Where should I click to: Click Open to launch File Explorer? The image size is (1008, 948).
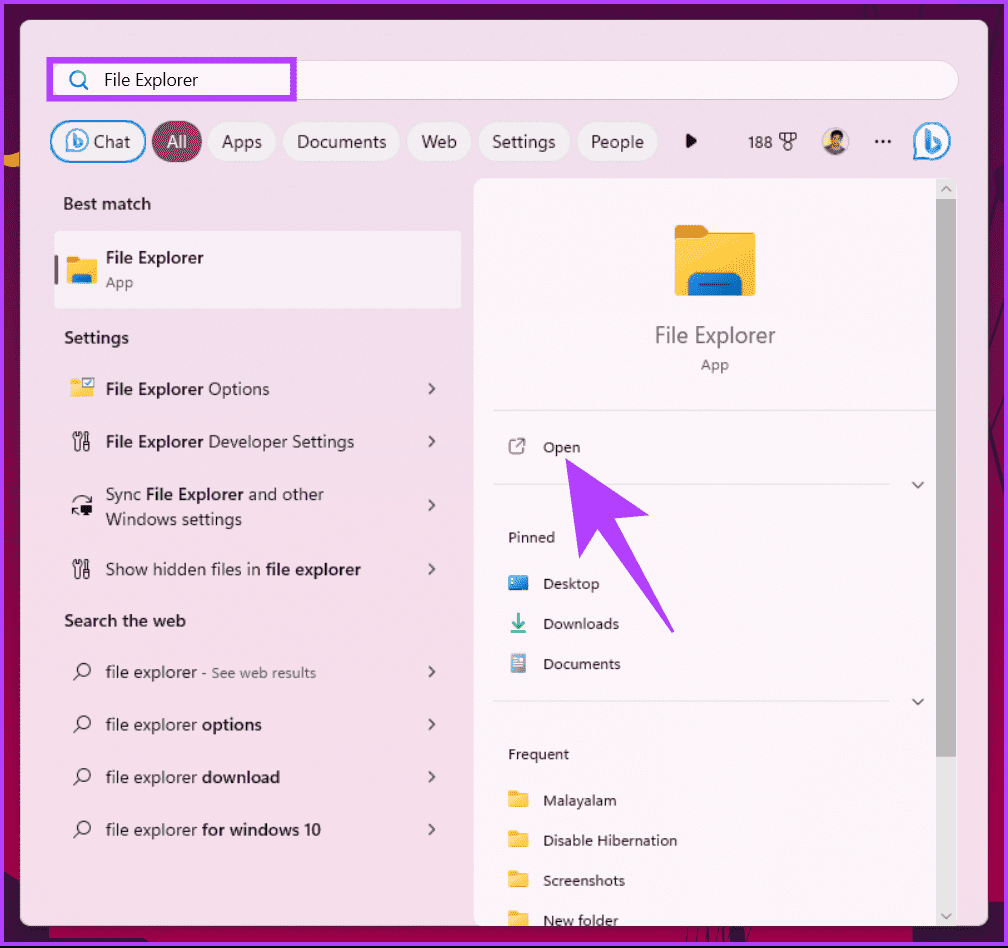(560, 447)
